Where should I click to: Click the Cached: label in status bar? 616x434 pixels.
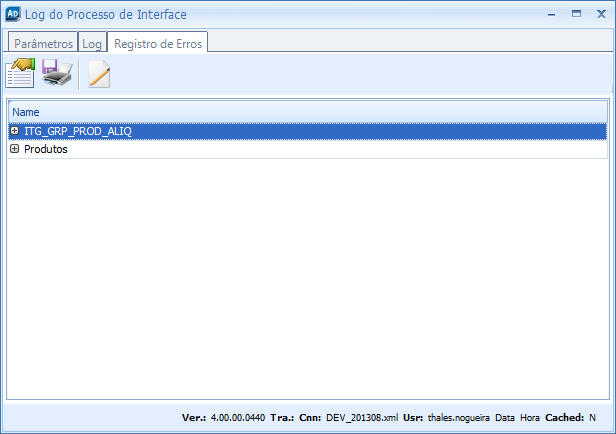pos(565,418)
